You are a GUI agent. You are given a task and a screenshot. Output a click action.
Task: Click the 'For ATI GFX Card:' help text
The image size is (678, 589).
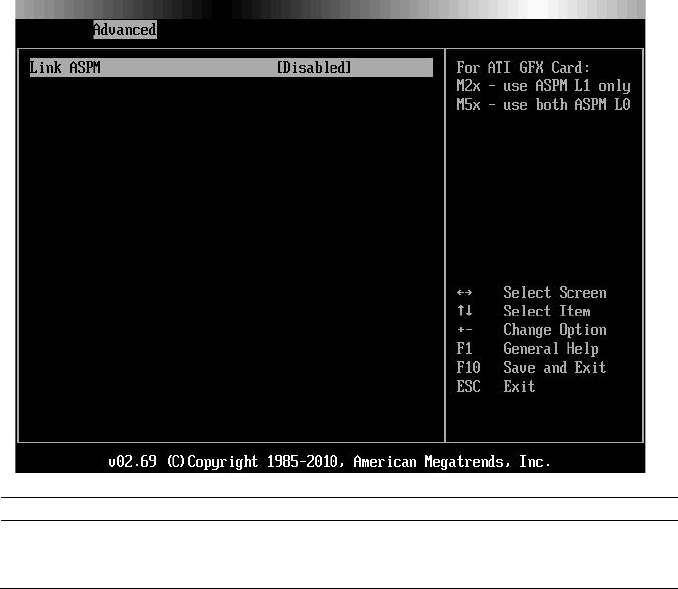point(523,67)
